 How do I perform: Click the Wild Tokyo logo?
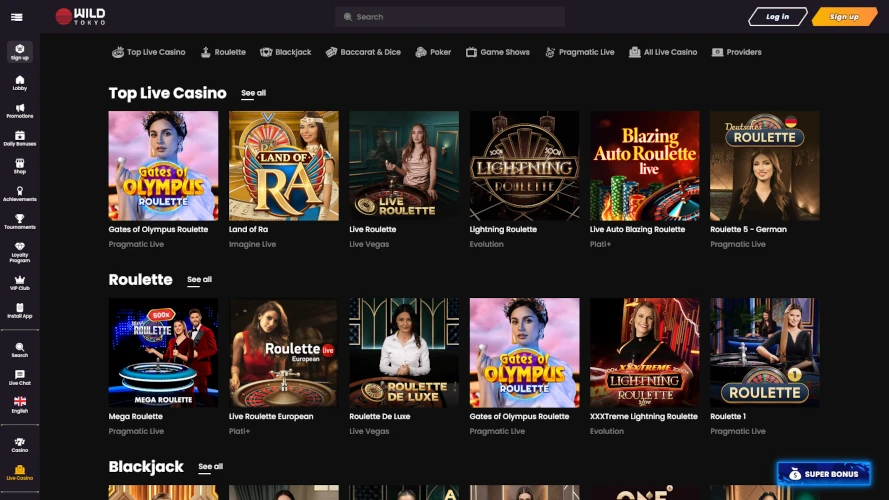(x=80, y=16)
